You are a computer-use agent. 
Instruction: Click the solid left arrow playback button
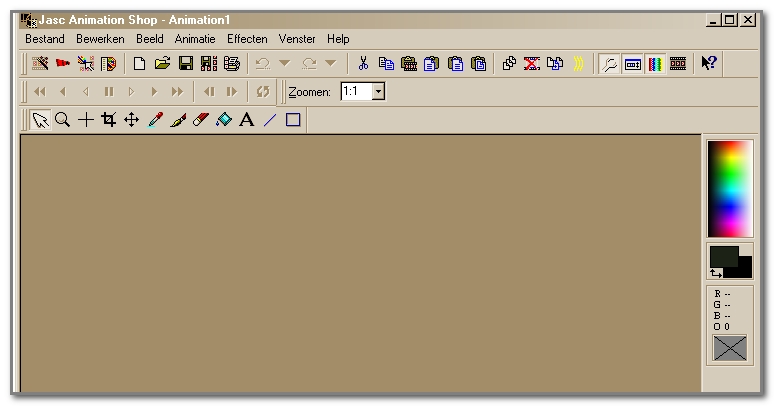coord(62,92)
